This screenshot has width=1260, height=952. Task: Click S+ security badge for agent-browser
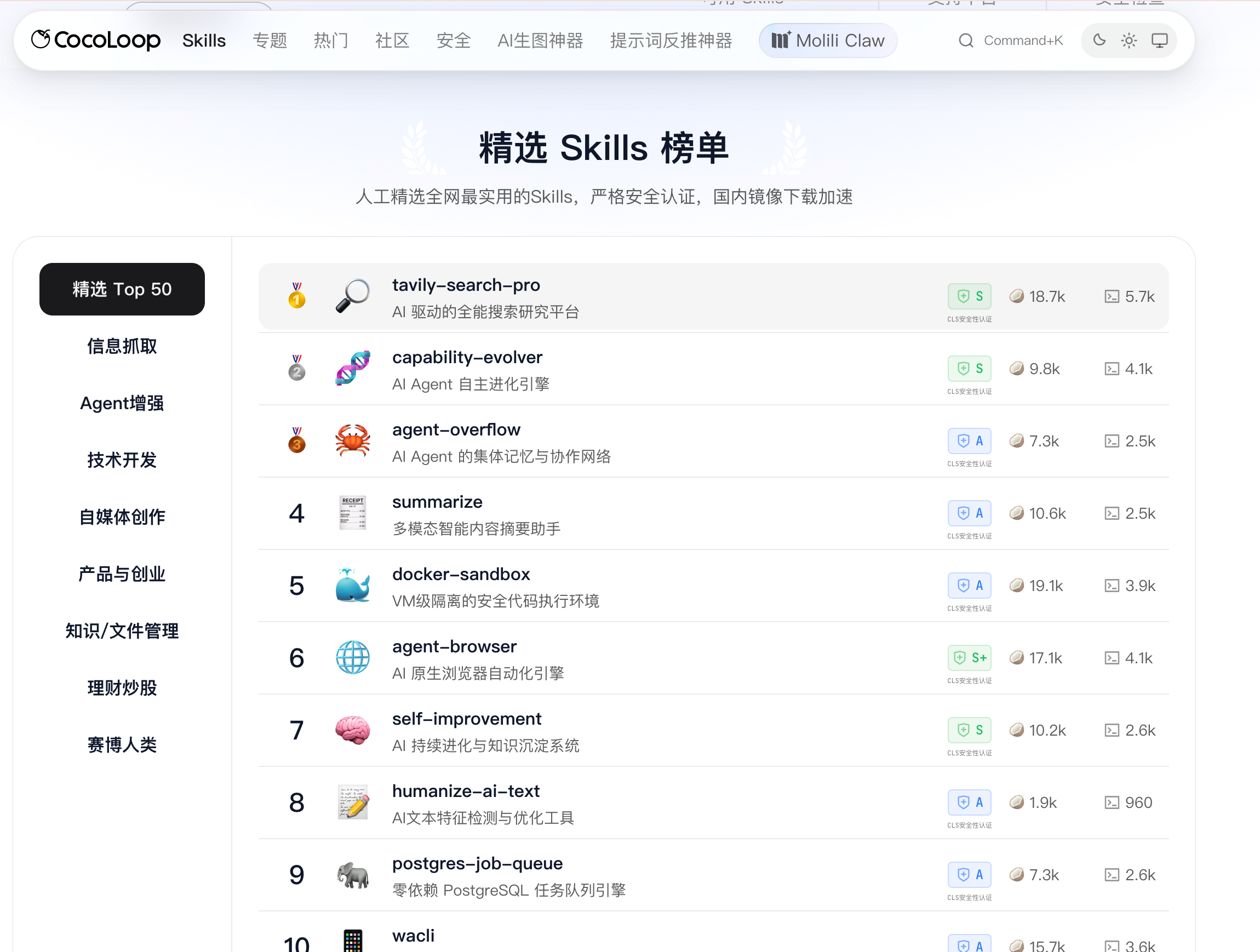point(970,658)
